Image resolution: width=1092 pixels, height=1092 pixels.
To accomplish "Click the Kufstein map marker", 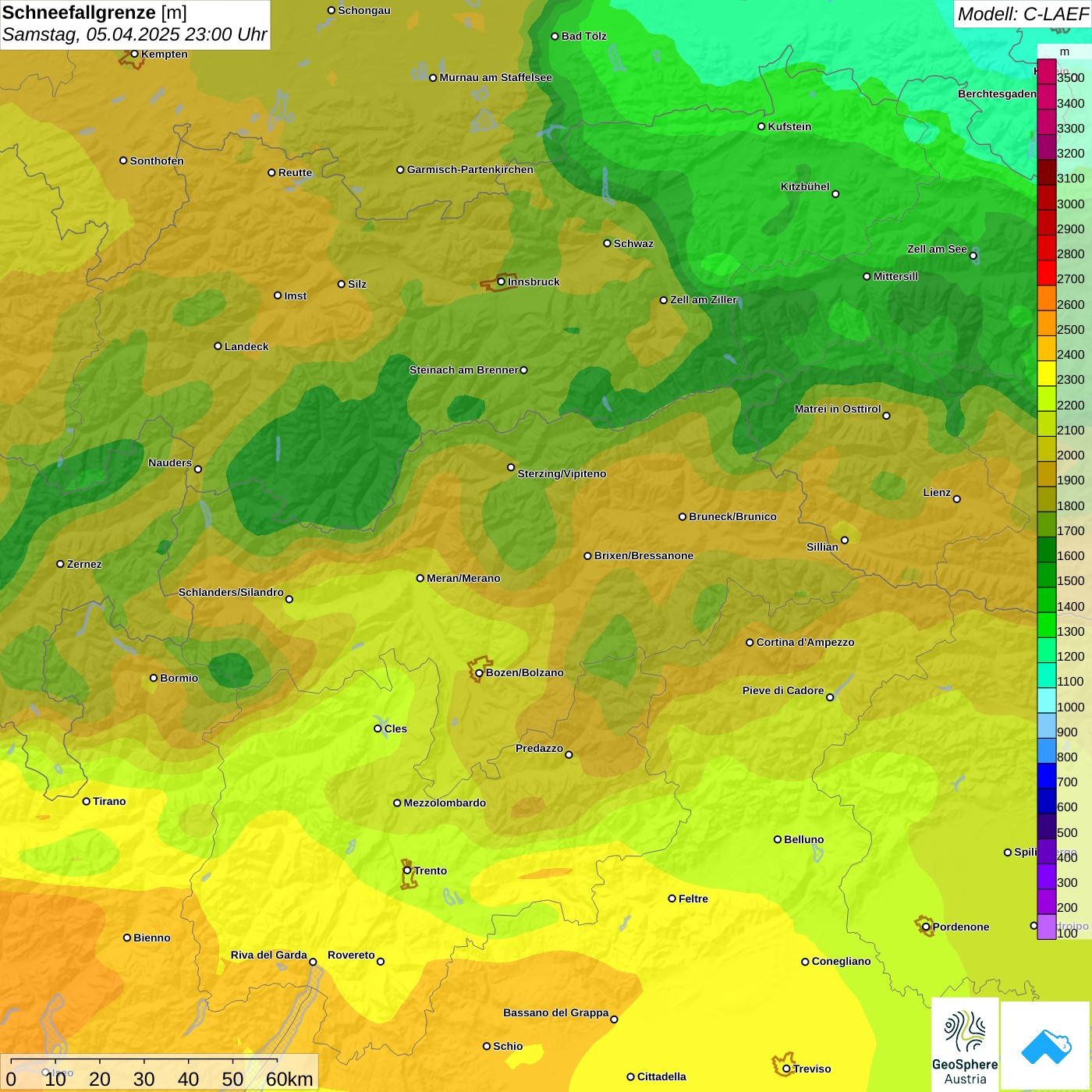I will [762, 126].
